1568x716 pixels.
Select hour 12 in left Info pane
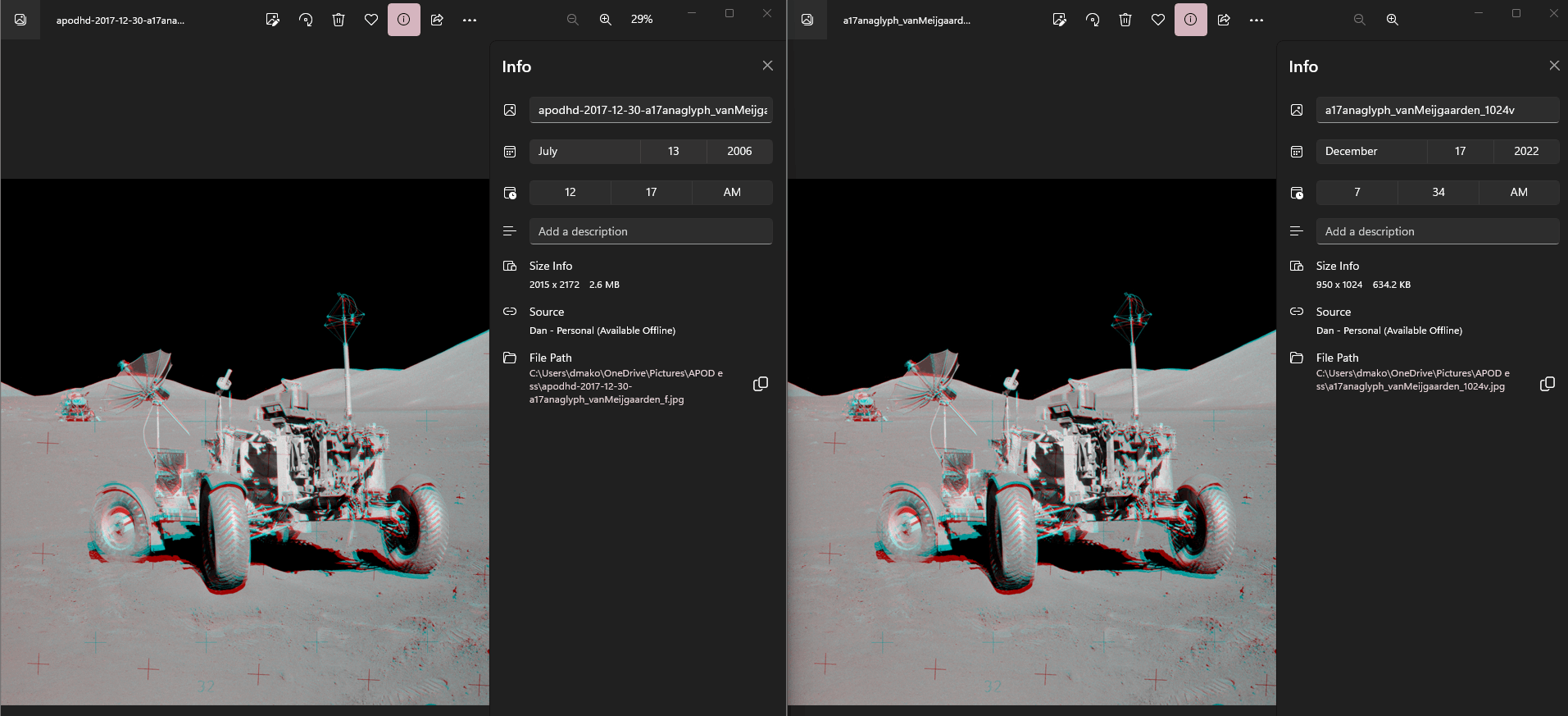pos(570,192)
